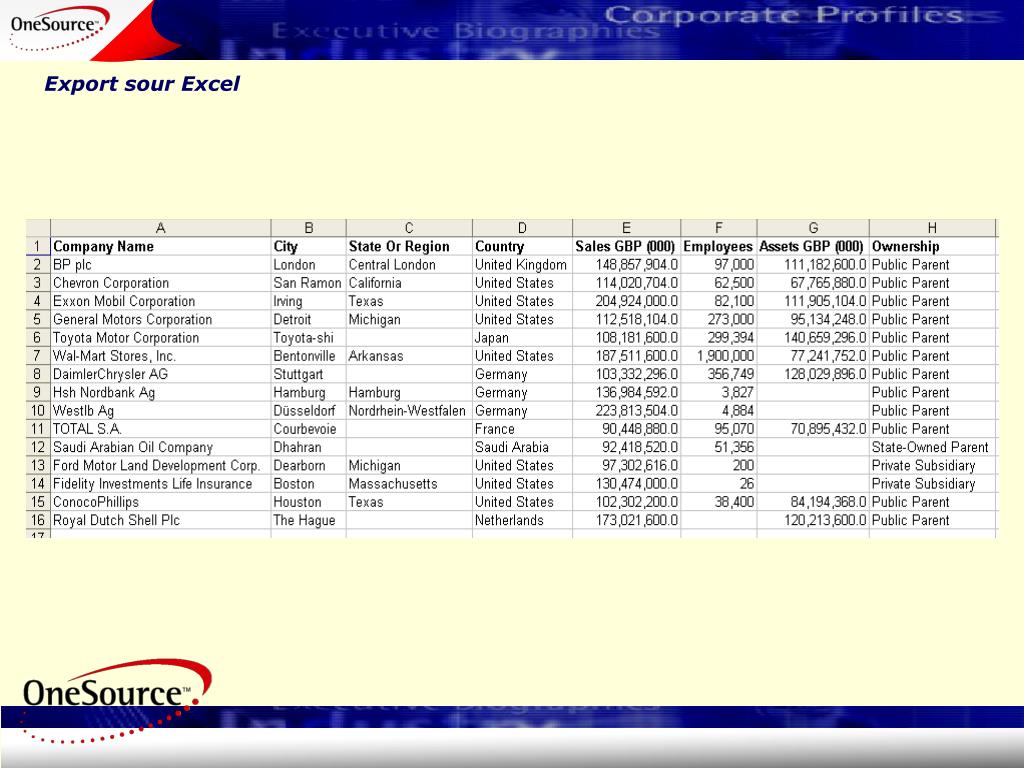The width and height of the screenshot is (1024, 768).
Task: Select the 'Wal-Mart Stores, Inc.' cell
Action: [161, 356]
